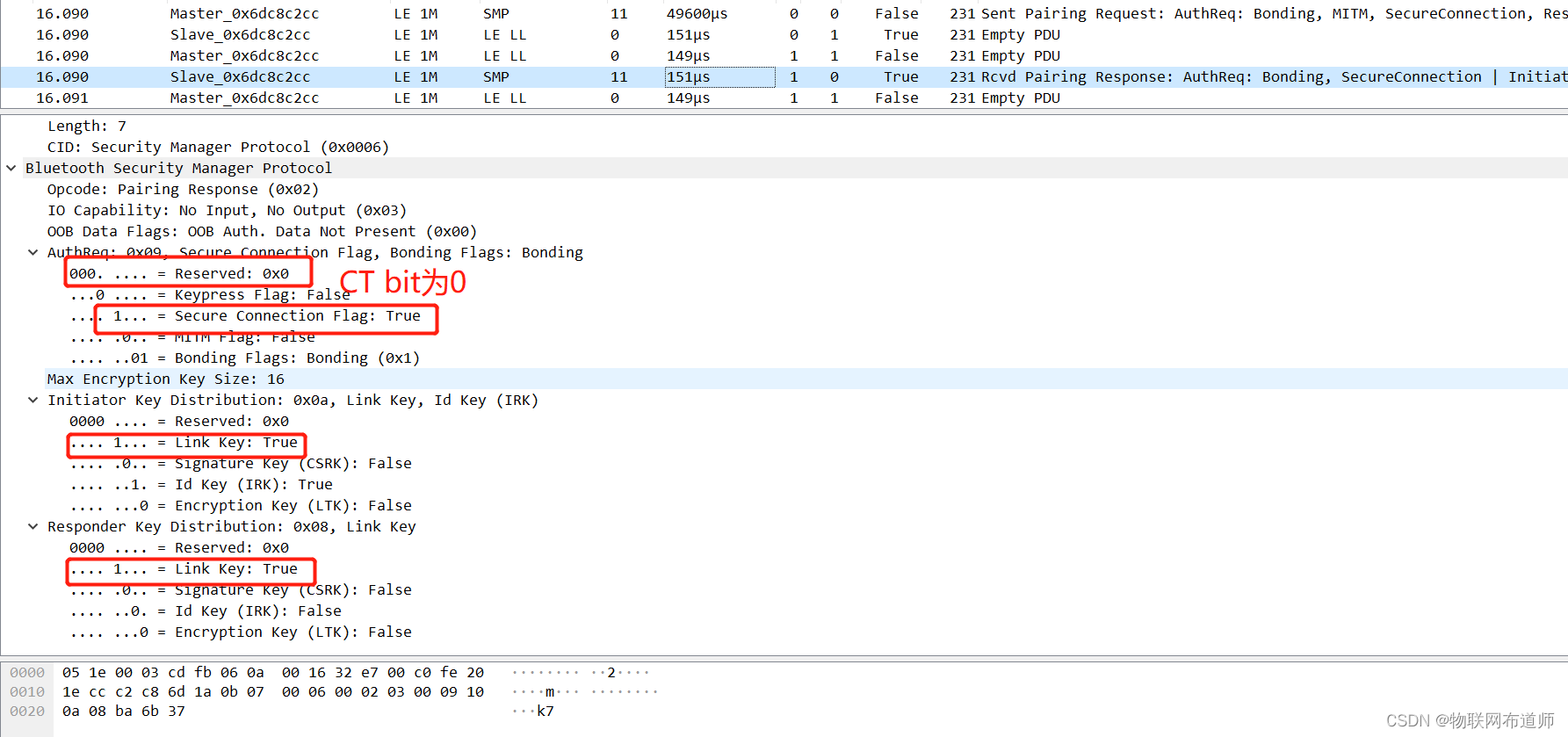Select the AuthReq Reserved: 0x0 bit row

179,273
